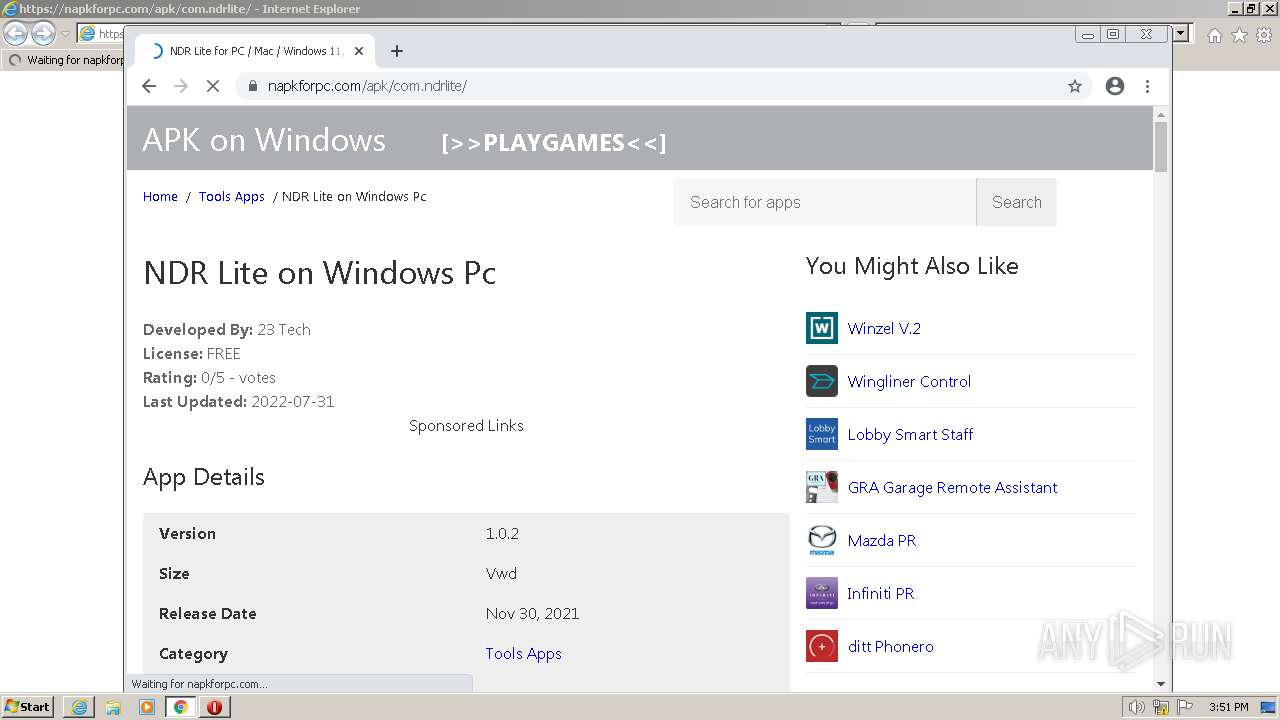The image size is (1280, 720).
Task: Open the Lobby Smart Staff app icon
Action: [x=822, y=434]
